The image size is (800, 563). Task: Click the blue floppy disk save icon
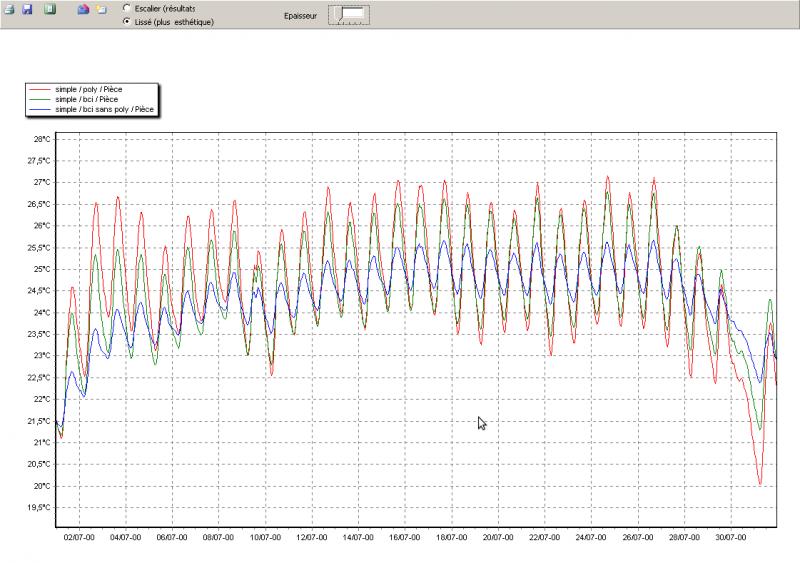27,9
